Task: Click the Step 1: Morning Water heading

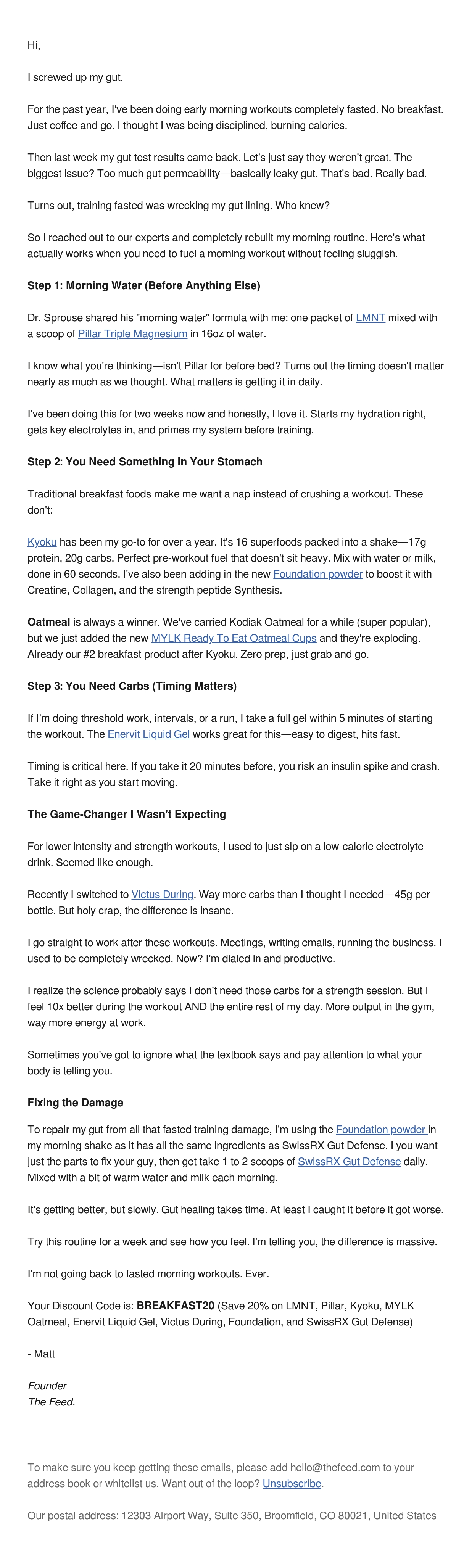Action: point(144,285)
